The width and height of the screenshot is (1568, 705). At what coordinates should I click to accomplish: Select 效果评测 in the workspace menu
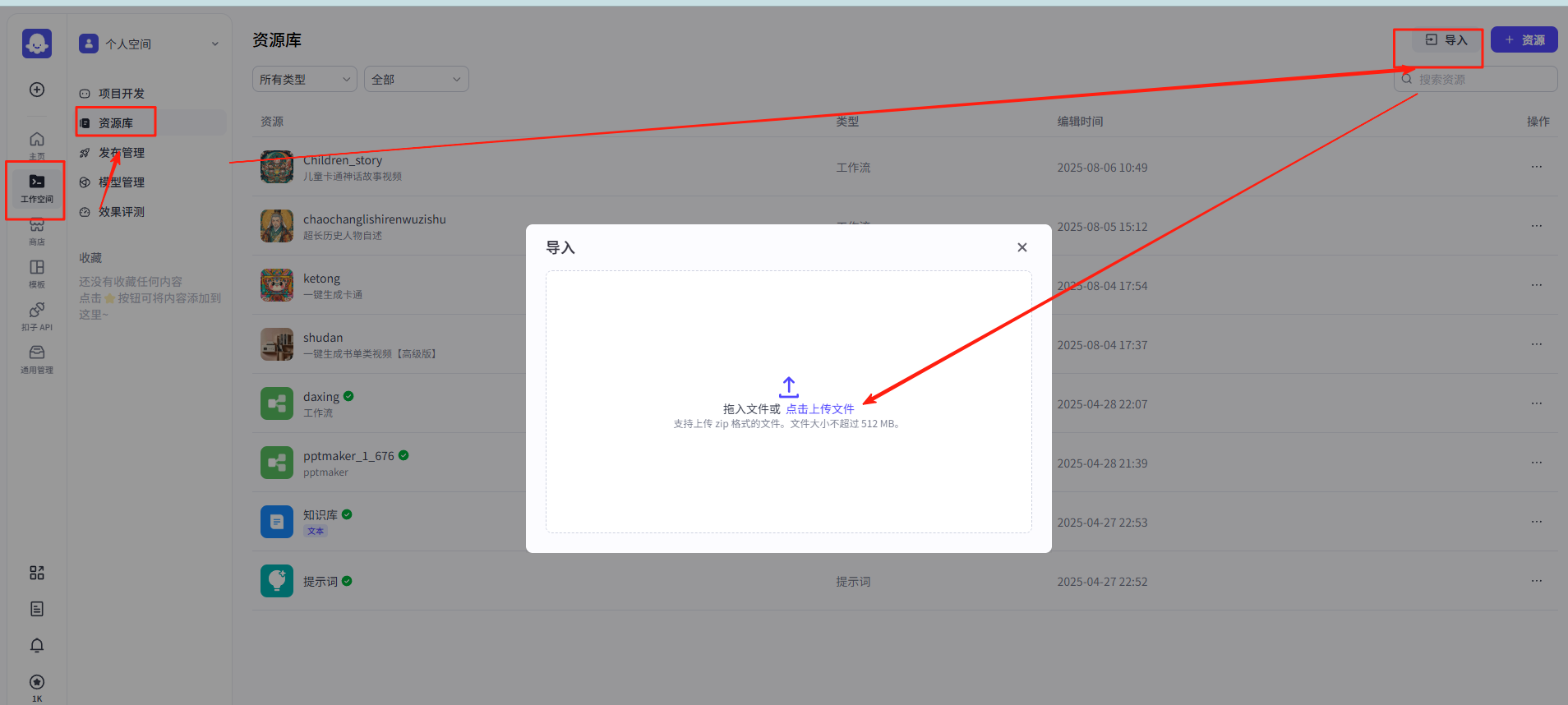click(122, 212)
